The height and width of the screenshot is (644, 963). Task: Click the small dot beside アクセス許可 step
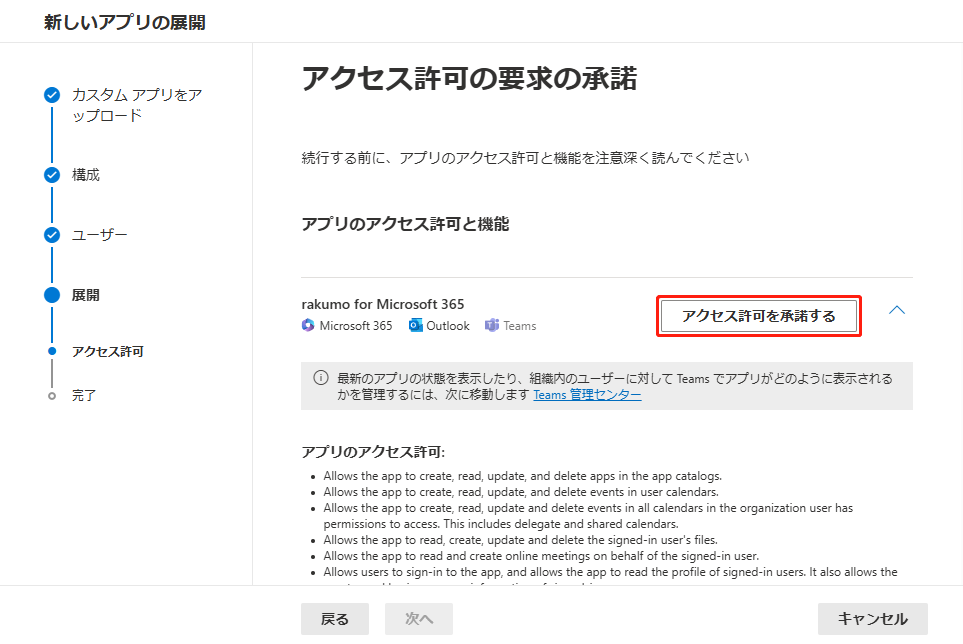52,351
